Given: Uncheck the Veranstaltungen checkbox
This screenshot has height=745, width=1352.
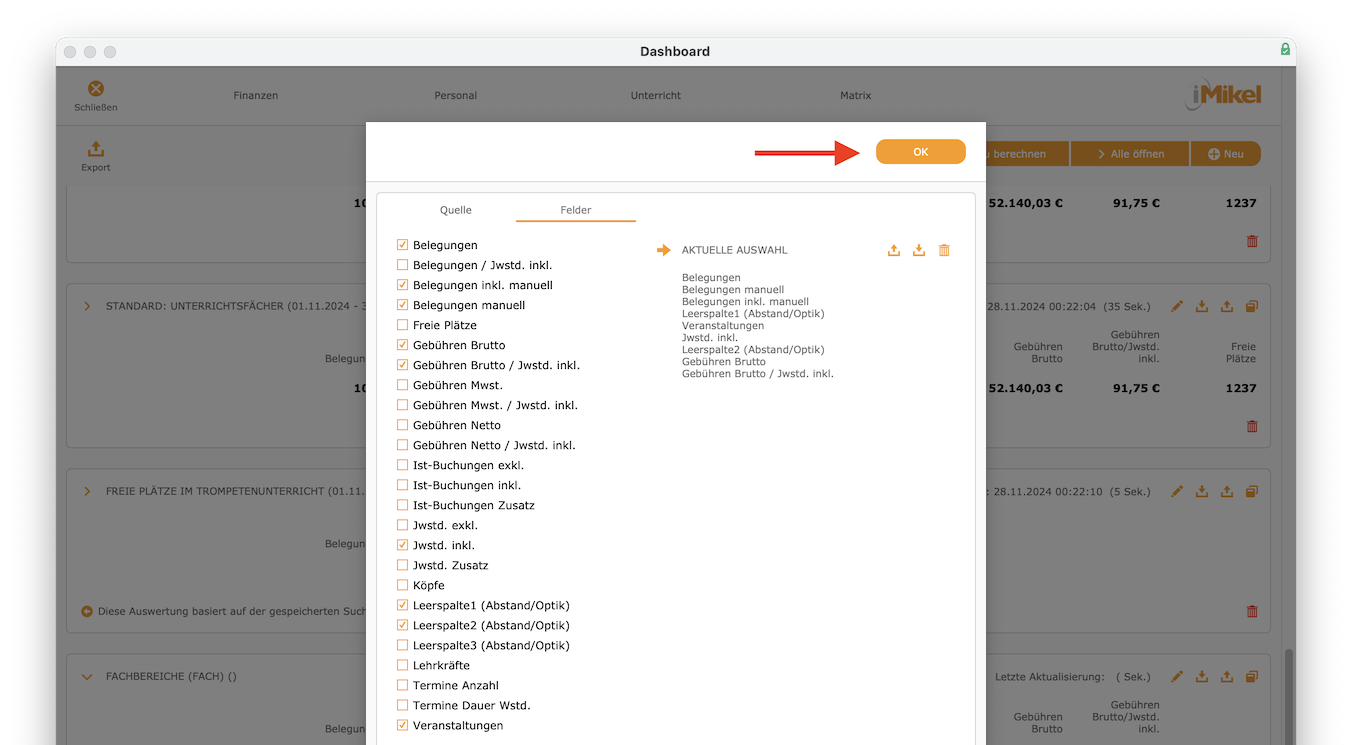Looking at the screenshot, I should click(402, 725).
